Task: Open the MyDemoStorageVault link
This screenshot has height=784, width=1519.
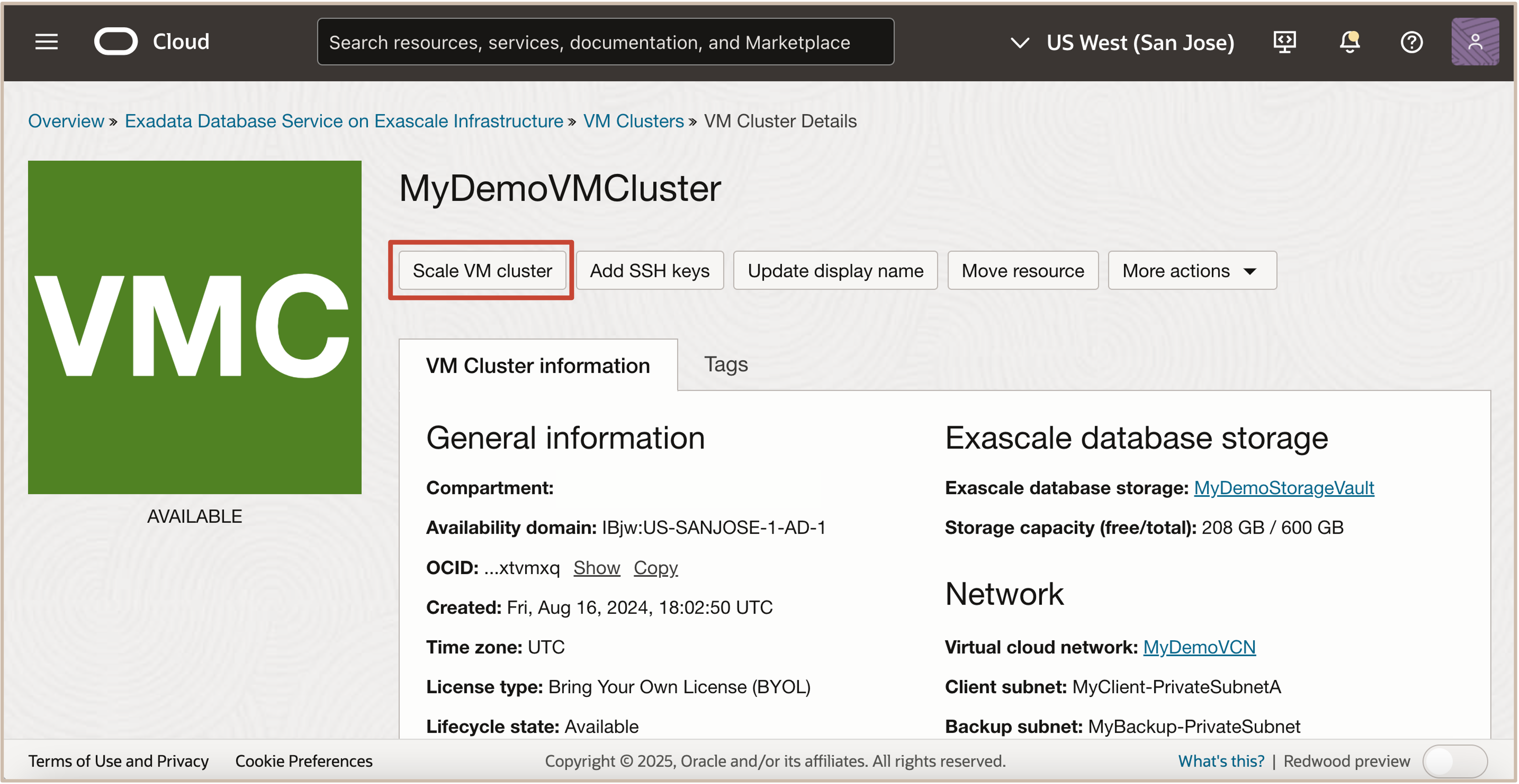Action: coord(1283,488)
